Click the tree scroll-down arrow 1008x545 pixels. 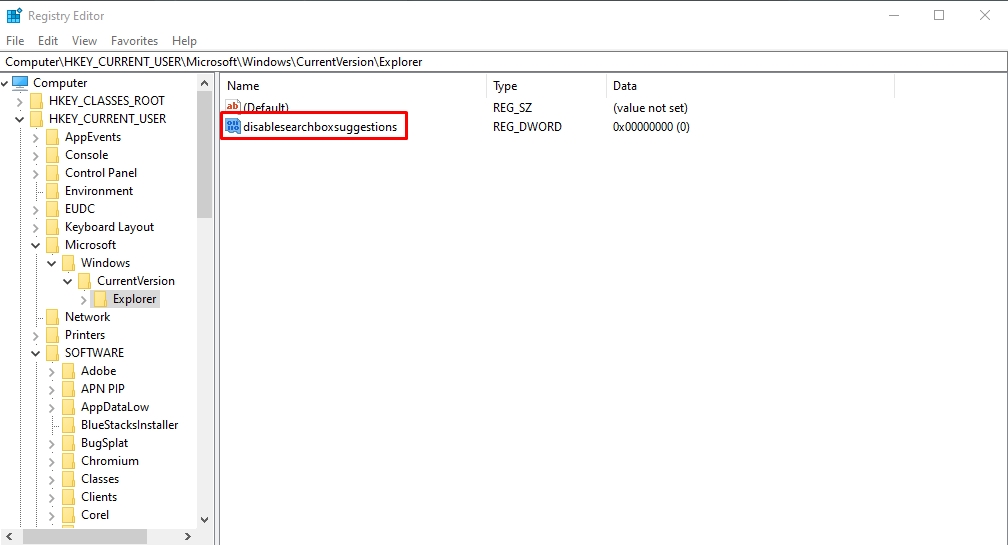[x=204, y=519]
